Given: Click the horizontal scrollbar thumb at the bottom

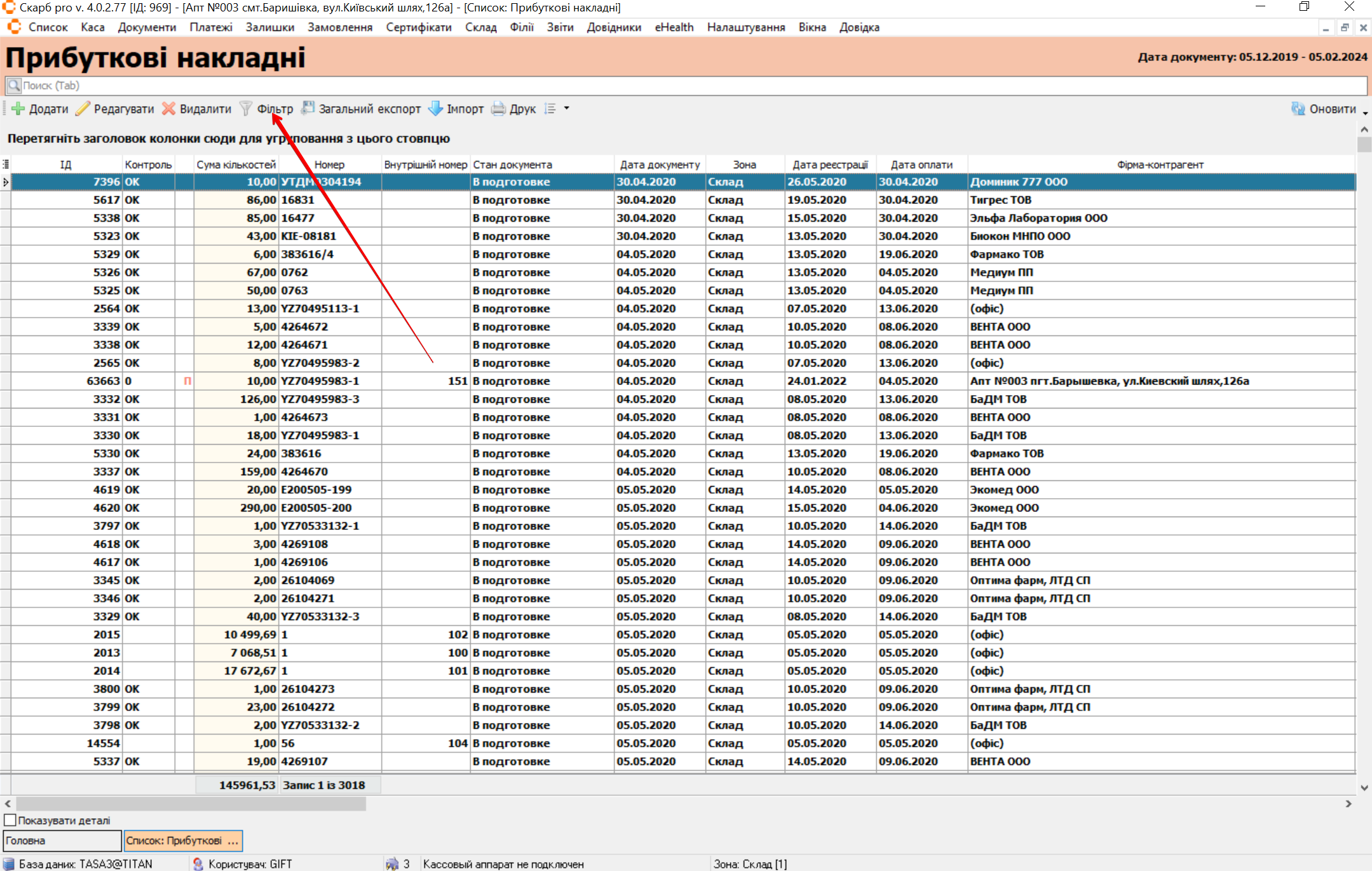Looking at the screenshot, I should [191, 804].
